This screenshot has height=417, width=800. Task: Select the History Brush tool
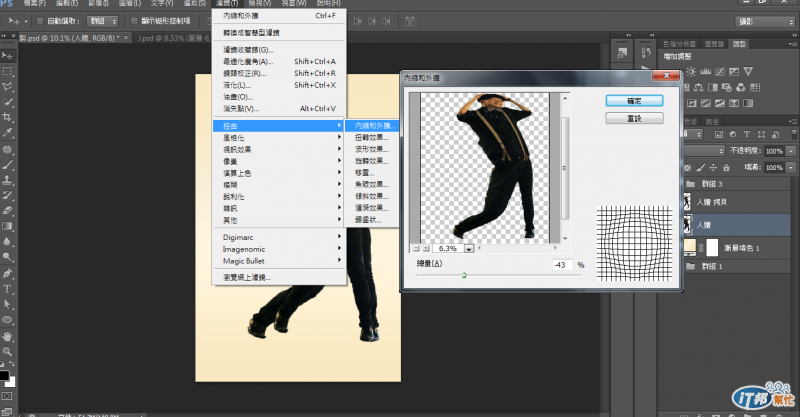7,195
